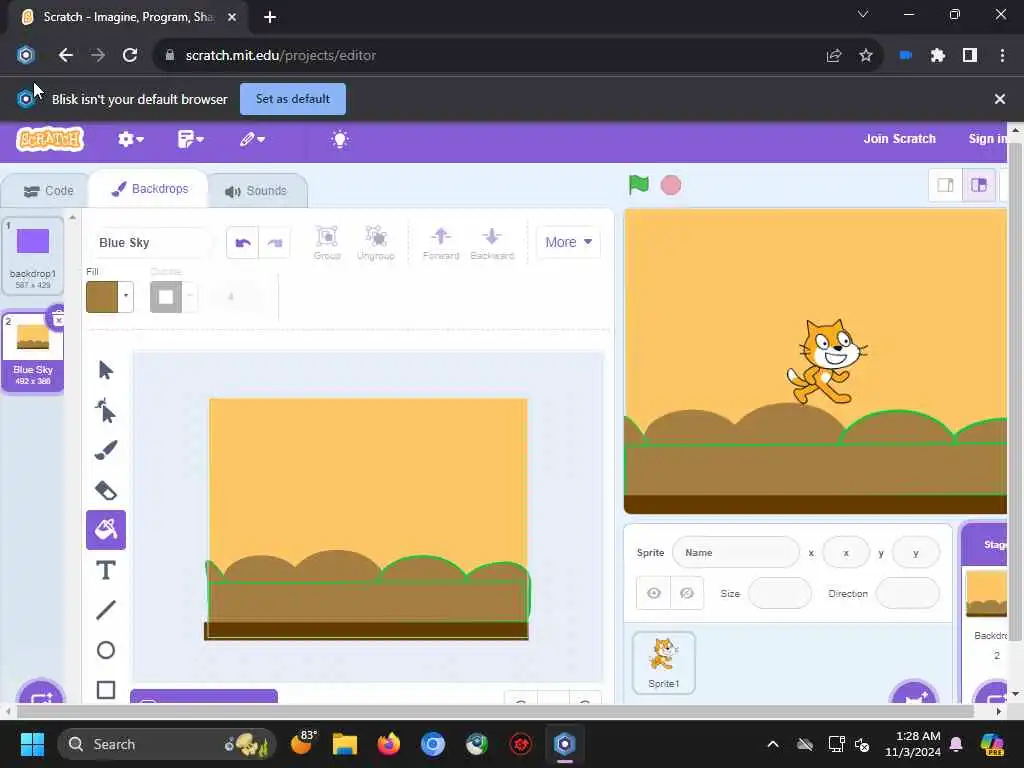Open the browser tab search chevron
Image resolution: width=1024 pixels, height=768 pixels.
(x=863, y=14)
